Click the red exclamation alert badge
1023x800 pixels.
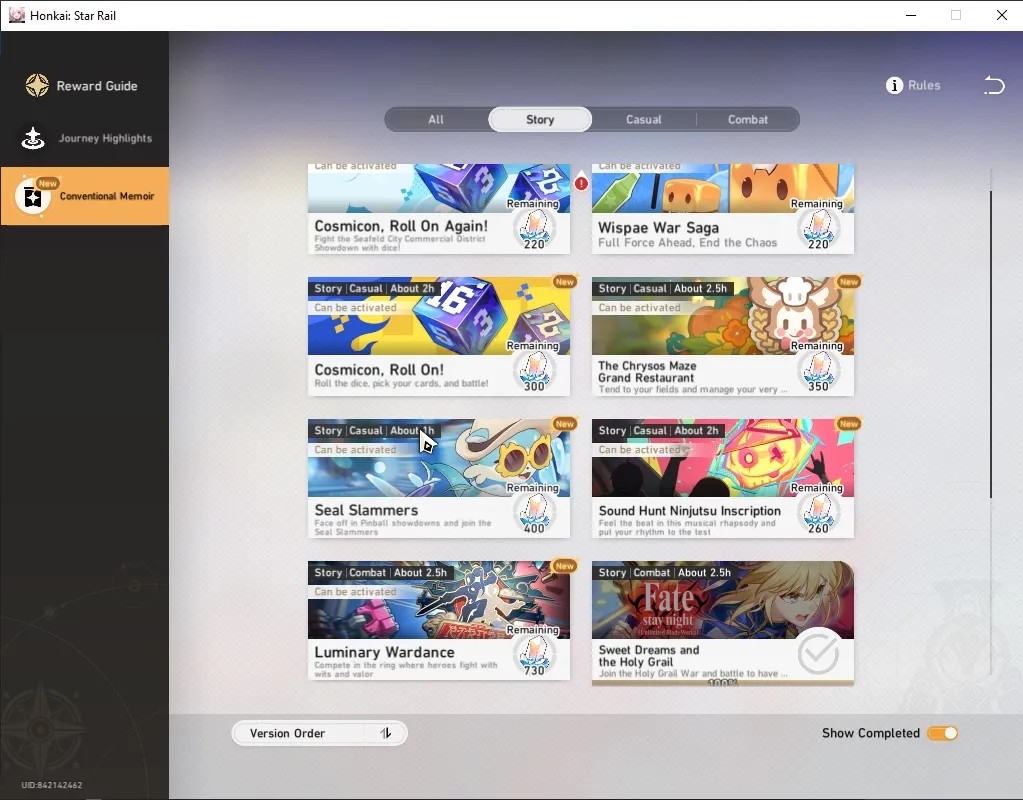coord(581,183)
